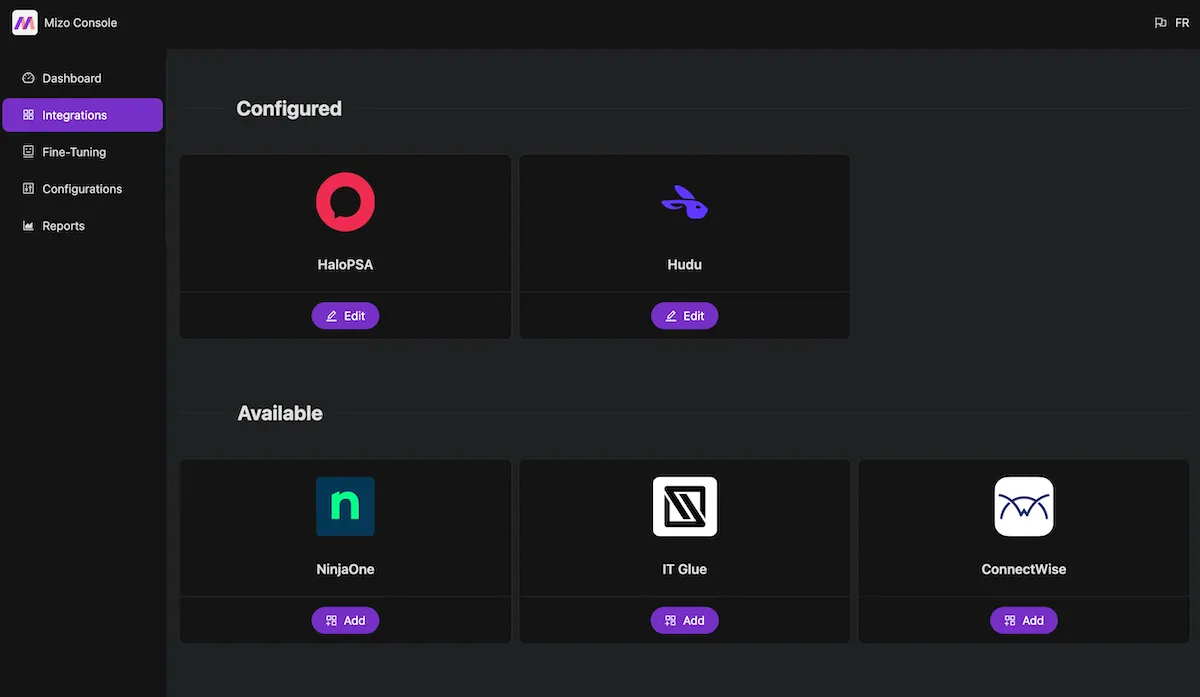The image size is (1200, 697).
Task: Add the NinjaOne integration
Action: click(345, 620)
